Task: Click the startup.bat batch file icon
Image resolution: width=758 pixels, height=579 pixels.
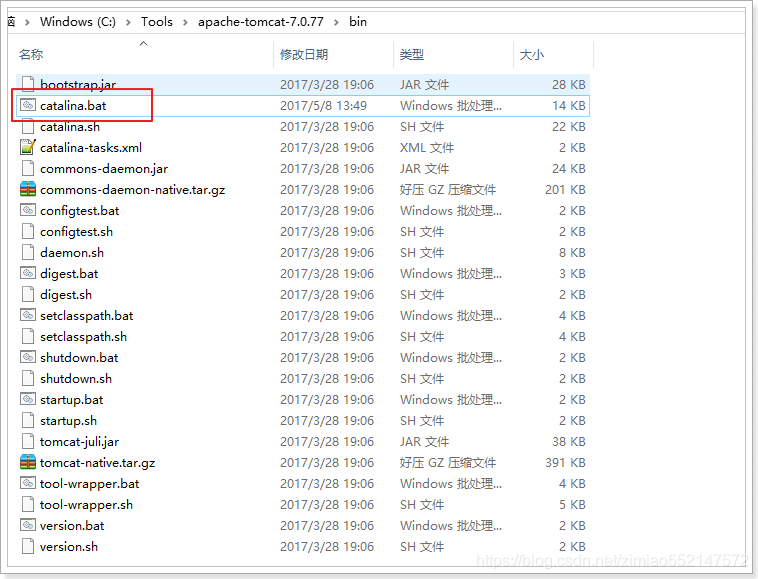Action: [x=28, y=399]
